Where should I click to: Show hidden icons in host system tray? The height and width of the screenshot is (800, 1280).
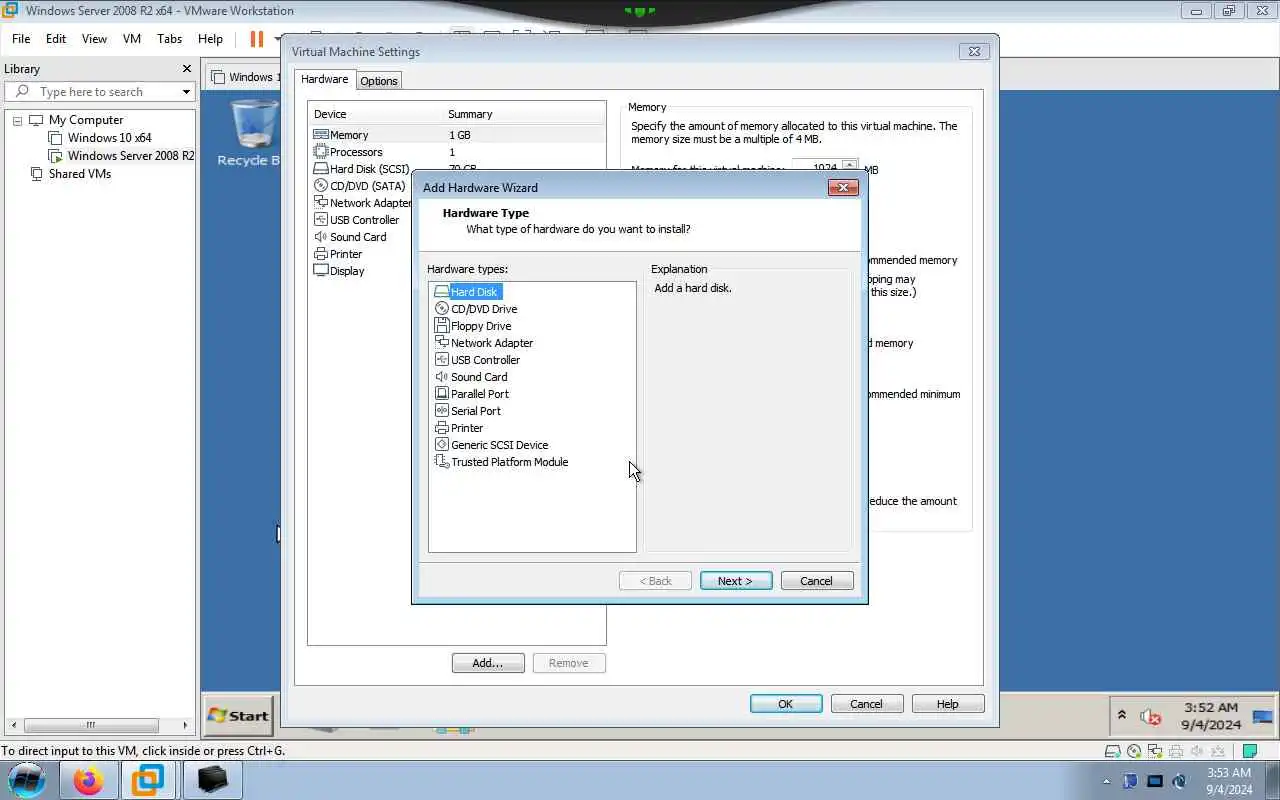pyautogui.click(x=1106, y=781)
